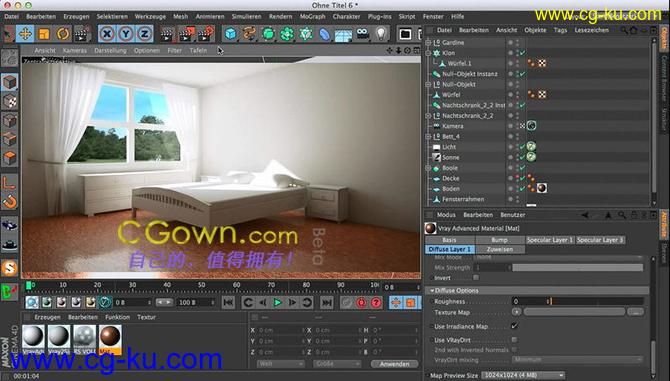Activate Texture mode checkered cube icon

coord(9,102)
